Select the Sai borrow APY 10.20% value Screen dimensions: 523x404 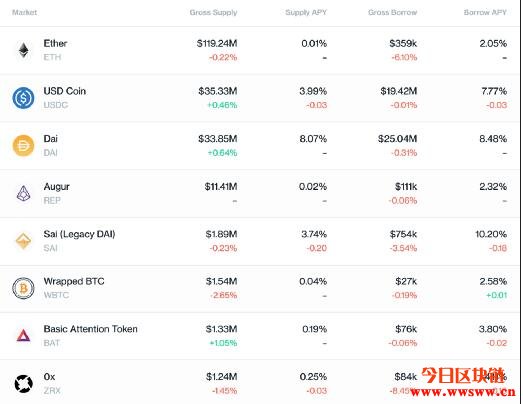[491, 234]
